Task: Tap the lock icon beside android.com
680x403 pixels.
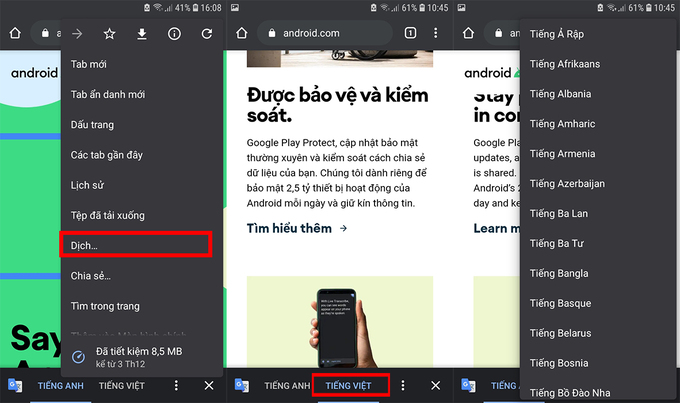Action: tap(272, 33)
